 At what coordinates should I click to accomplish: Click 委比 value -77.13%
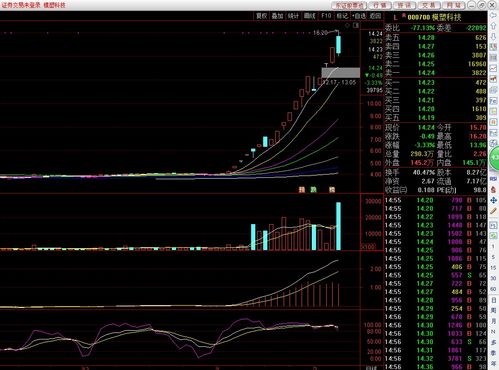(x=423, y=28)
